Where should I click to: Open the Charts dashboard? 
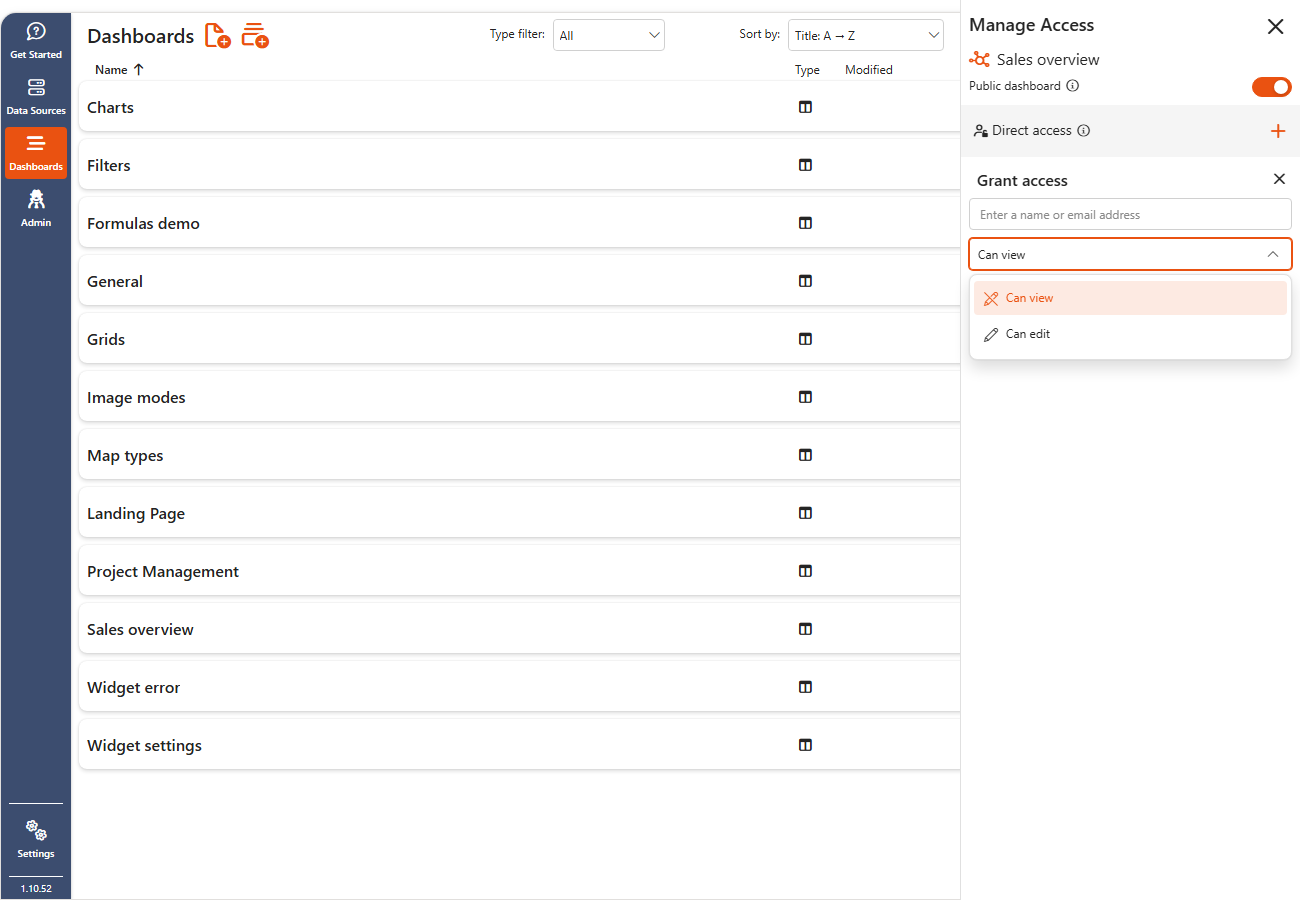click(110, 107)
